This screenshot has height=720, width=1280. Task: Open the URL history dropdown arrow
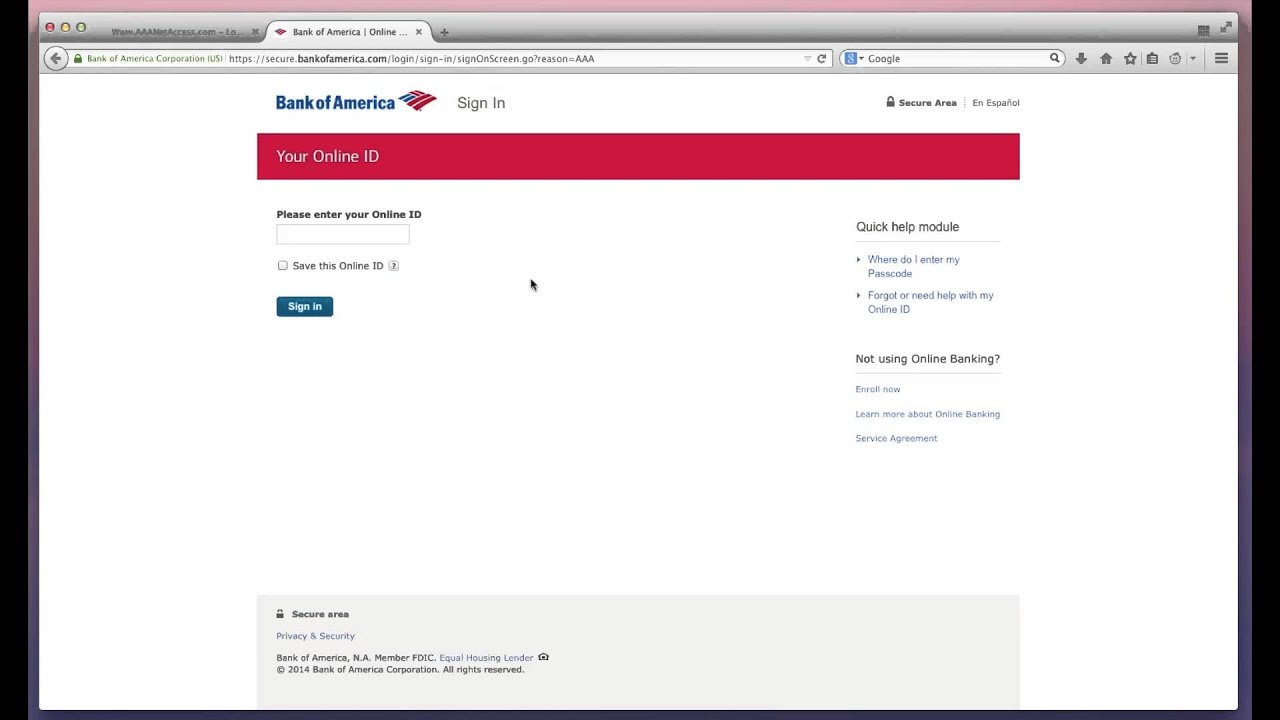click(x=808, y=59)
